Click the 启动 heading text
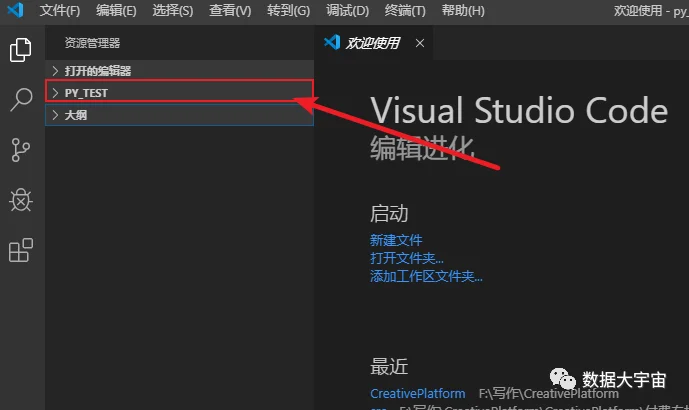 pos(389,214)
